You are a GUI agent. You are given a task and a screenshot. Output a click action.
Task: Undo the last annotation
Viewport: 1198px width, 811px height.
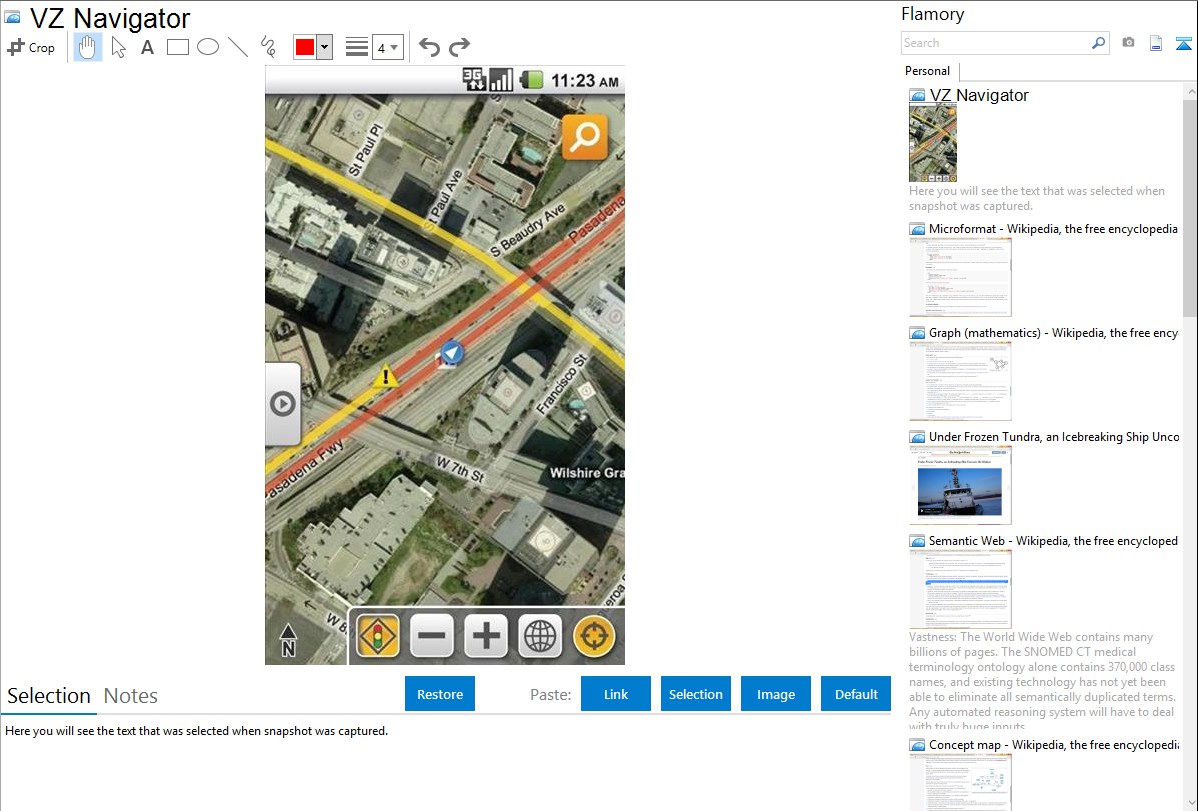(x=429, y=47)
